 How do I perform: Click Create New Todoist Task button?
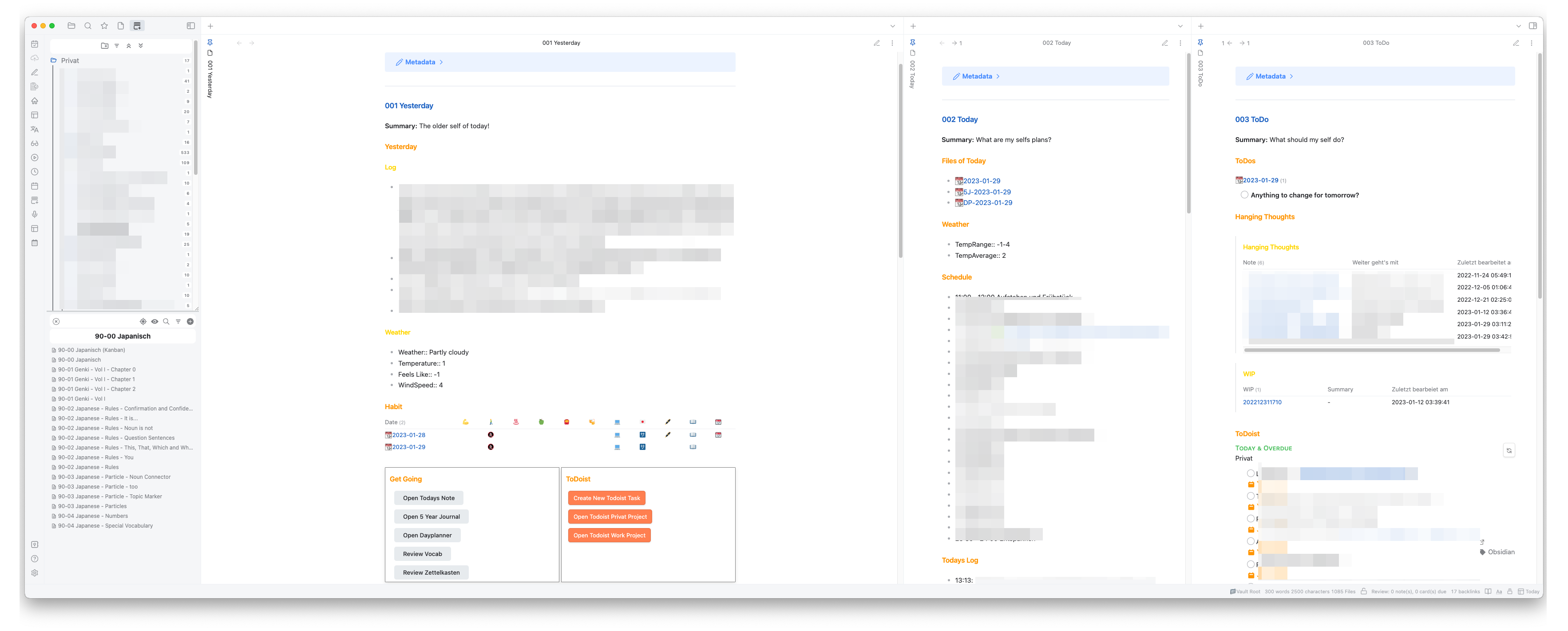(606, 498)
